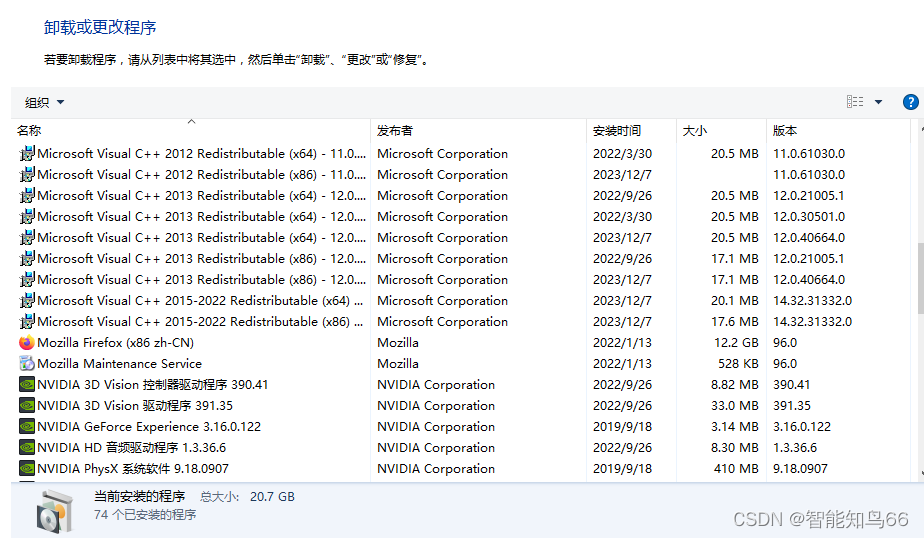Click the scrollbar down arrow
Viewport: 924px width, 538px height.
coord(921,473)
